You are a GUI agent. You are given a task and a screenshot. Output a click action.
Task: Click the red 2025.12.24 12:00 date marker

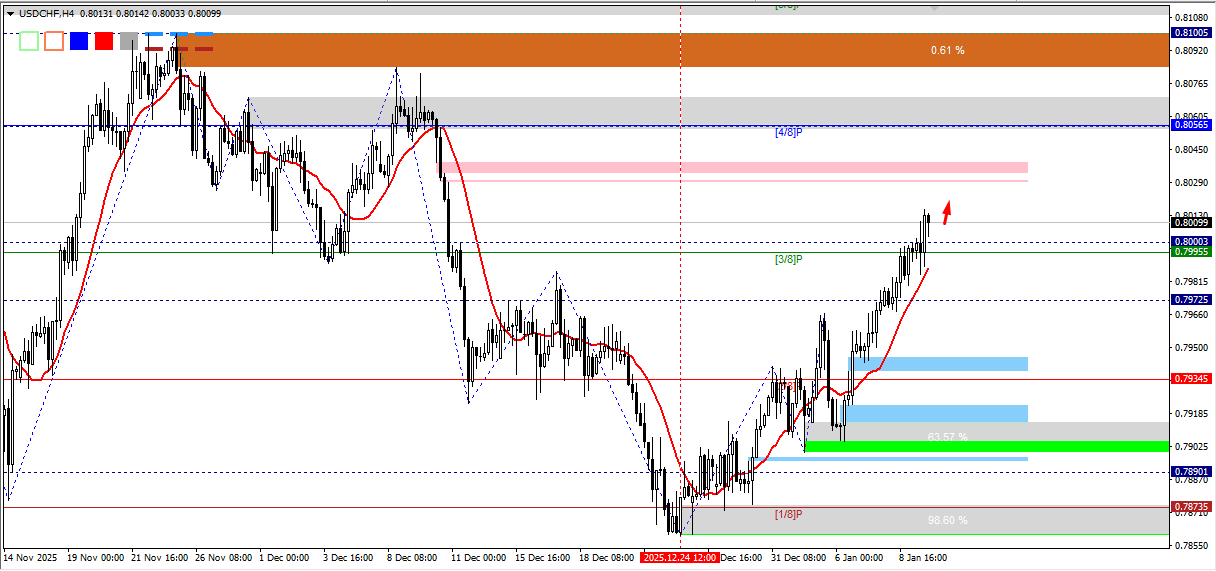click(x=681, y=557)
